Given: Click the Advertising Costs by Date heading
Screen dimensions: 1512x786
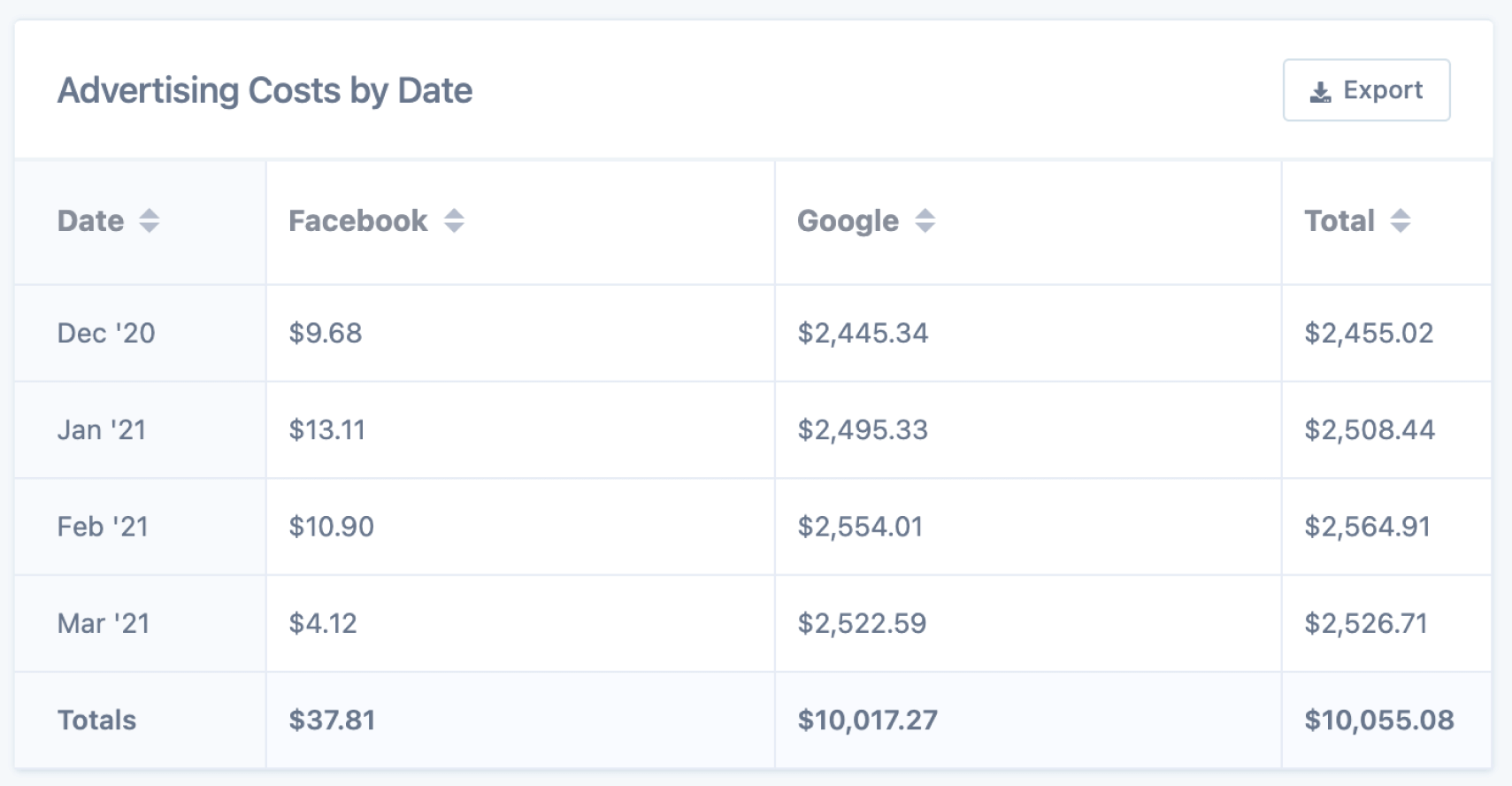Looking at the screenshot, I should tap(265, 90).
